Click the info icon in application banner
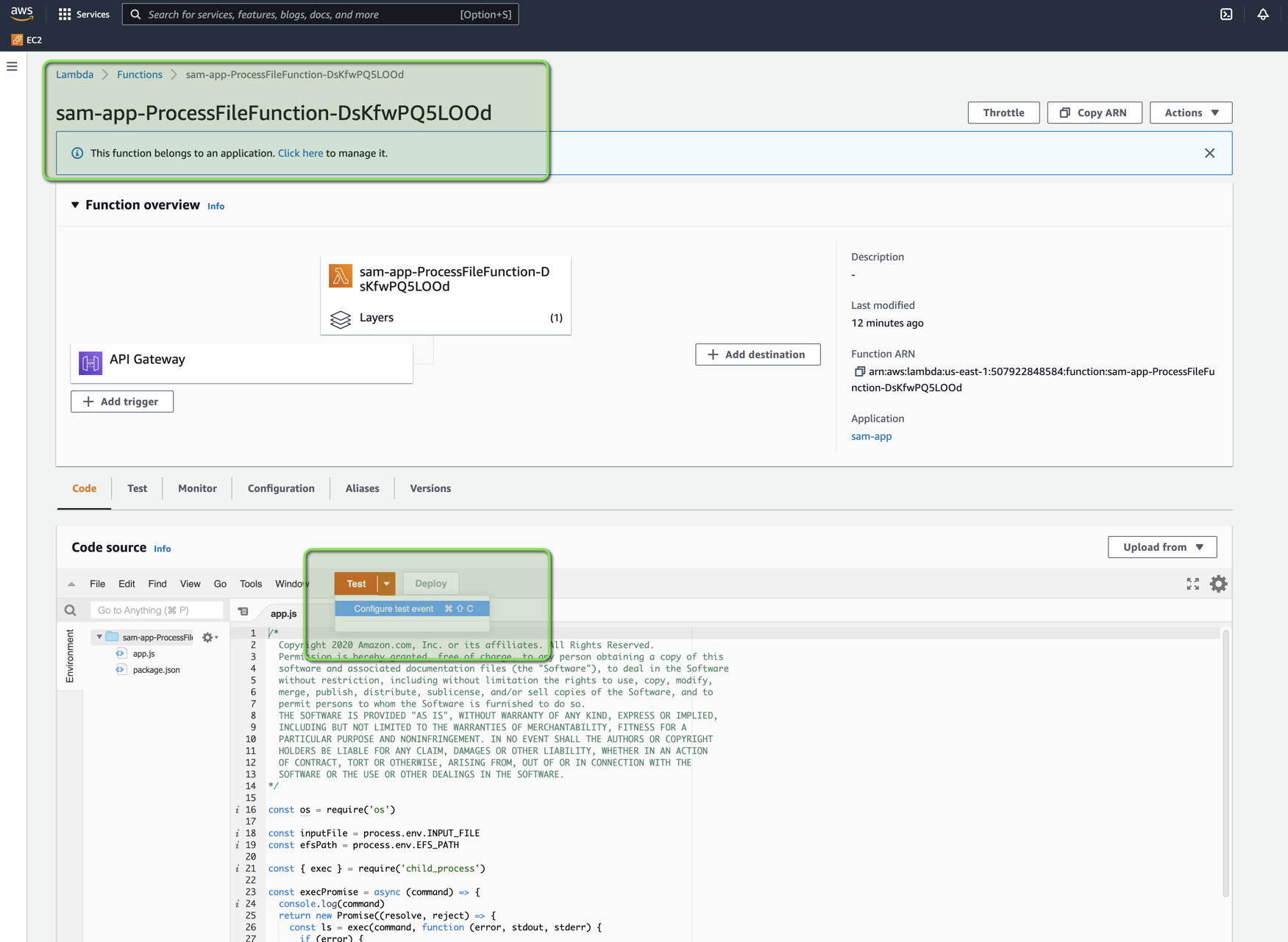The image size is (1288, 942). [77, 153]
